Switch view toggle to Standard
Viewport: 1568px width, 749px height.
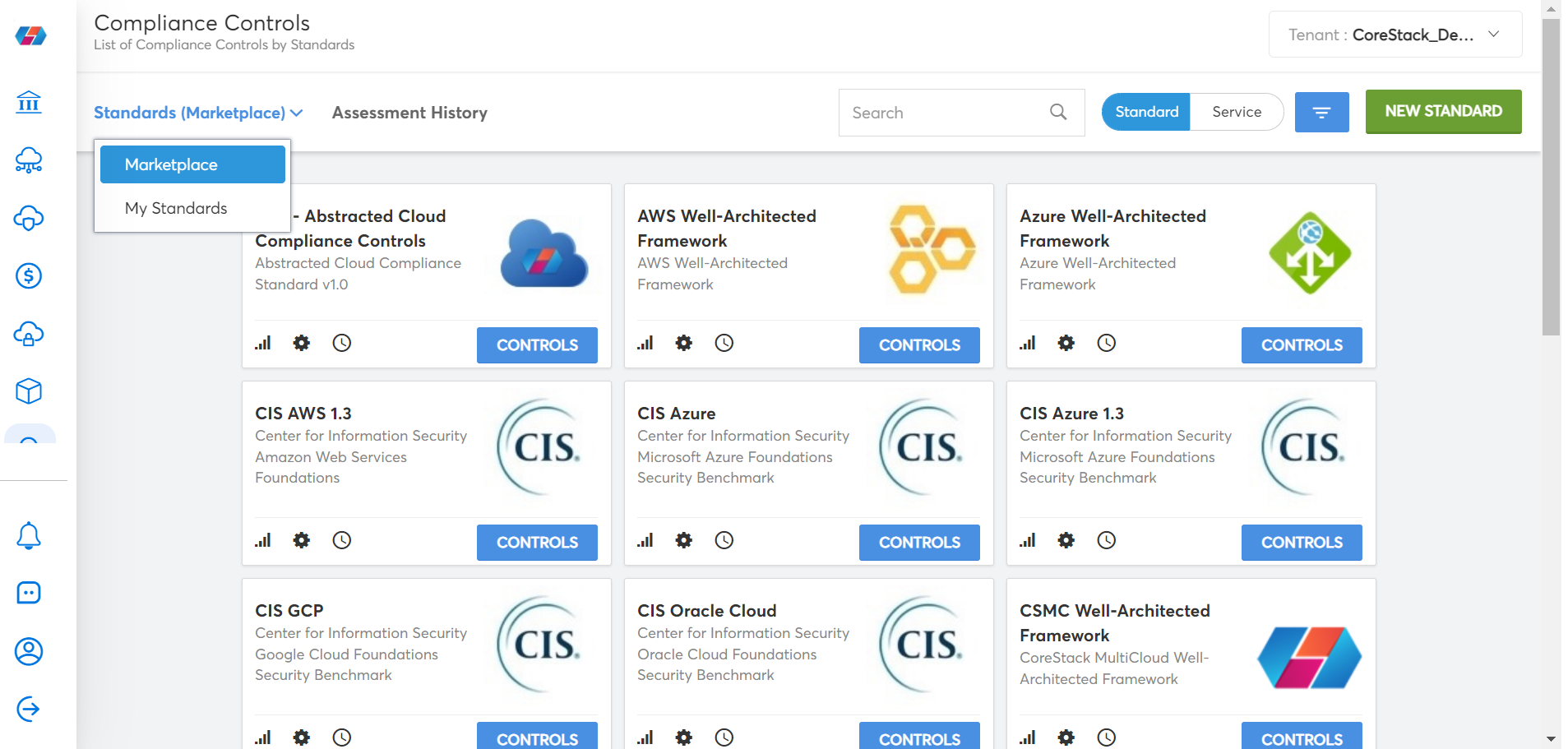[x=1146, y=112]
